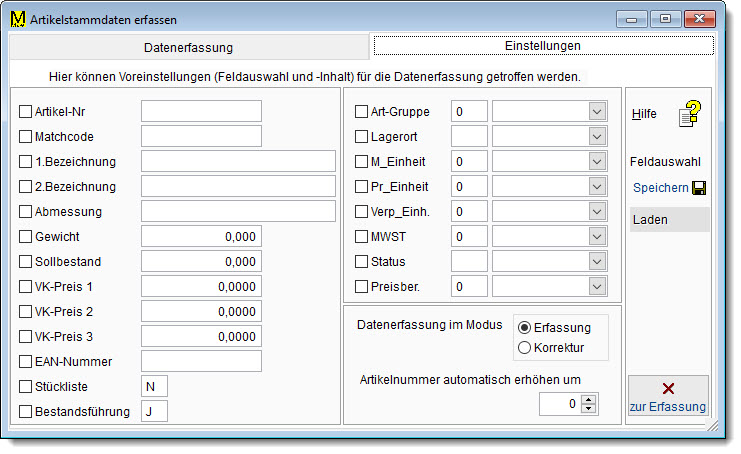Select the Korrektur radio button

pyautogui.click(x=524, y=348)
